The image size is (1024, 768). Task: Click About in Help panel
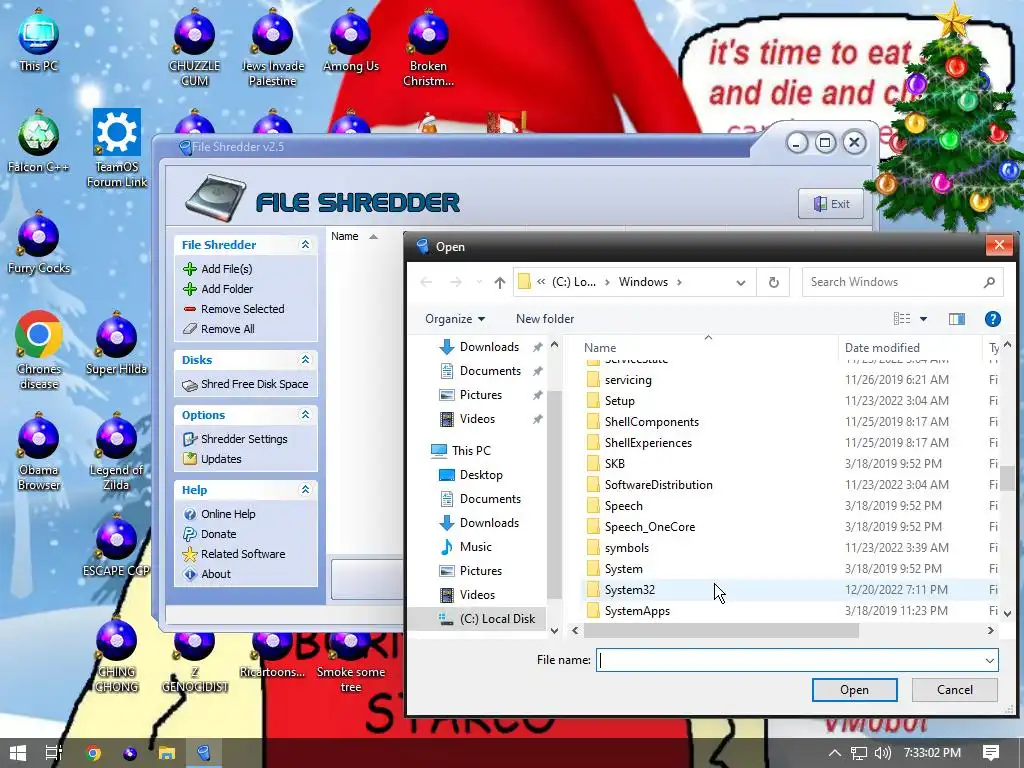[208, 574]
